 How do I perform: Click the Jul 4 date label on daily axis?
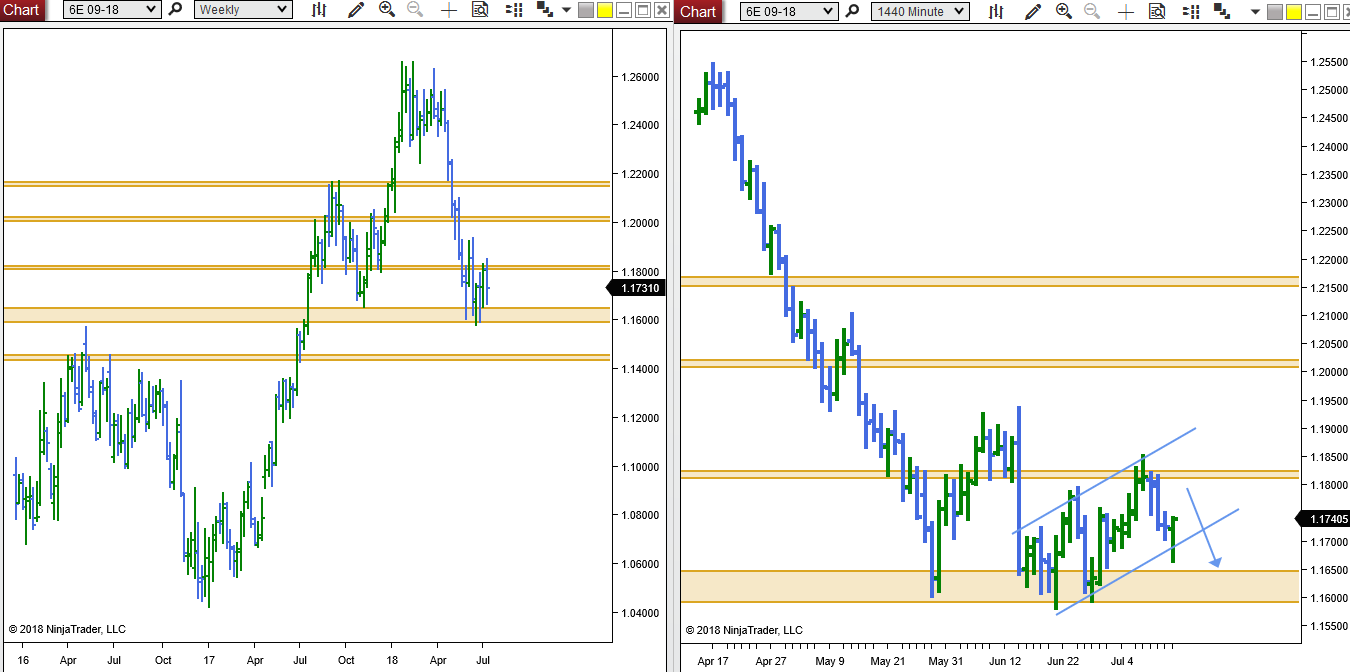[x=1122, y=661]
